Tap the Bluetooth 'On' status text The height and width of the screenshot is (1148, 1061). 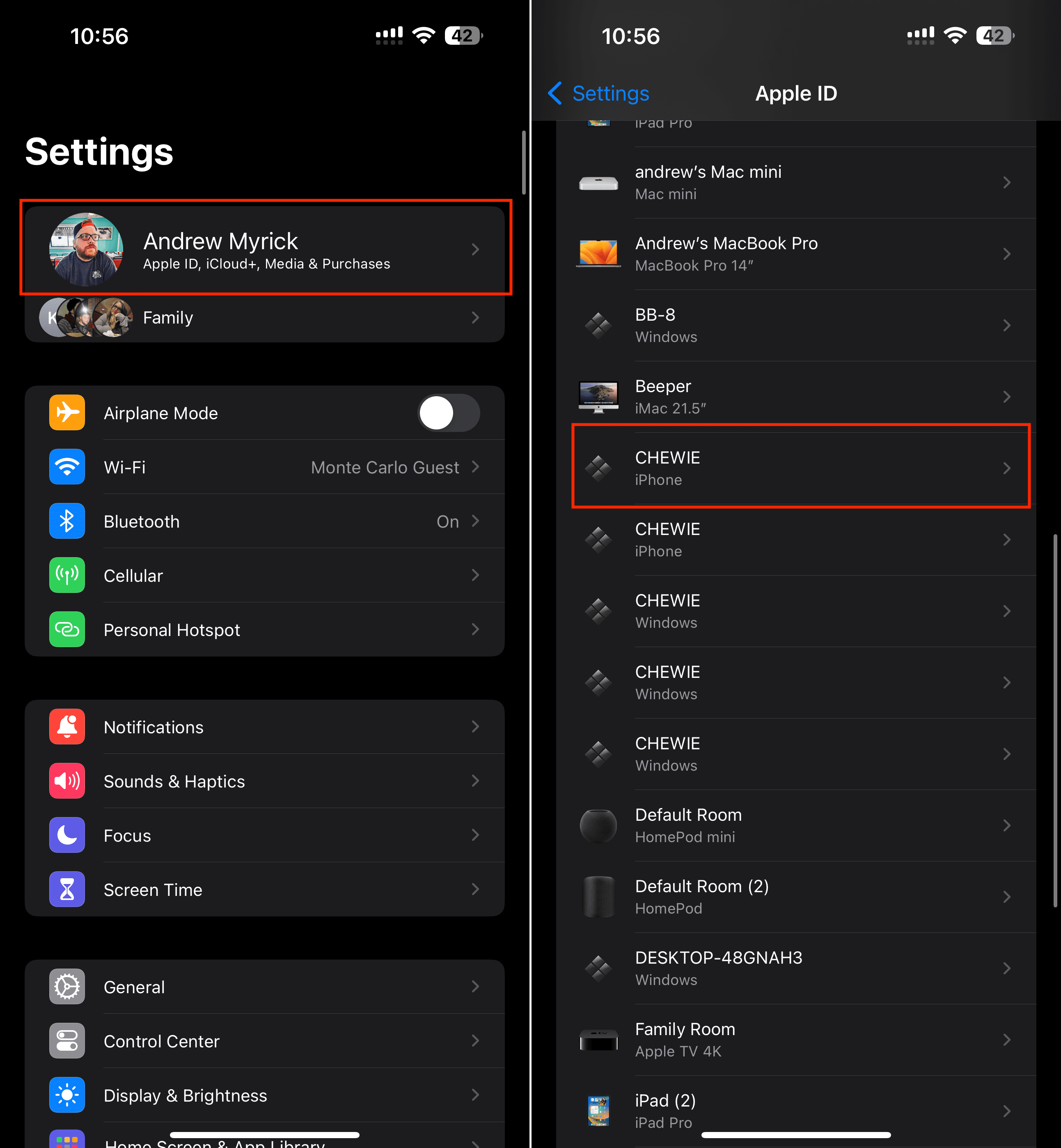pos(448,521)
